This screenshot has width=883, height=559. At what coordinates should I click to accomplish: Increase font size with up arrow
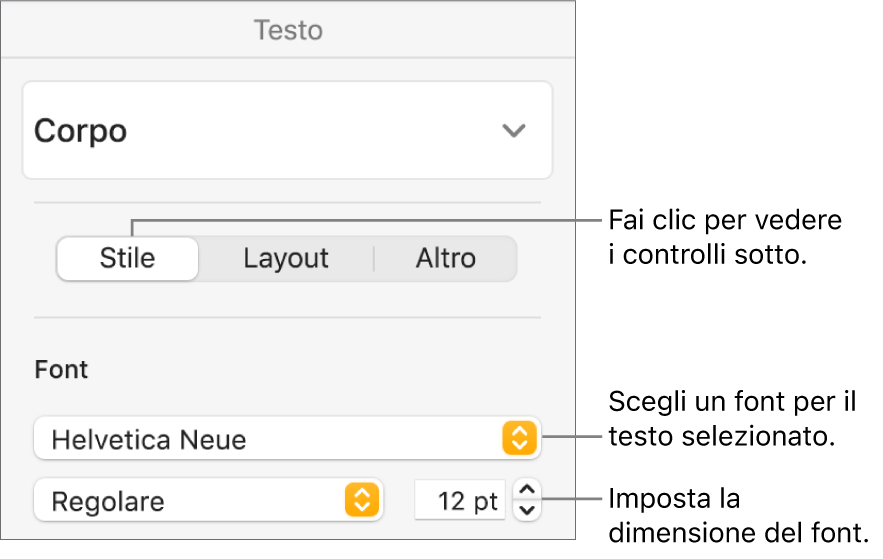[x=527, y=490]
